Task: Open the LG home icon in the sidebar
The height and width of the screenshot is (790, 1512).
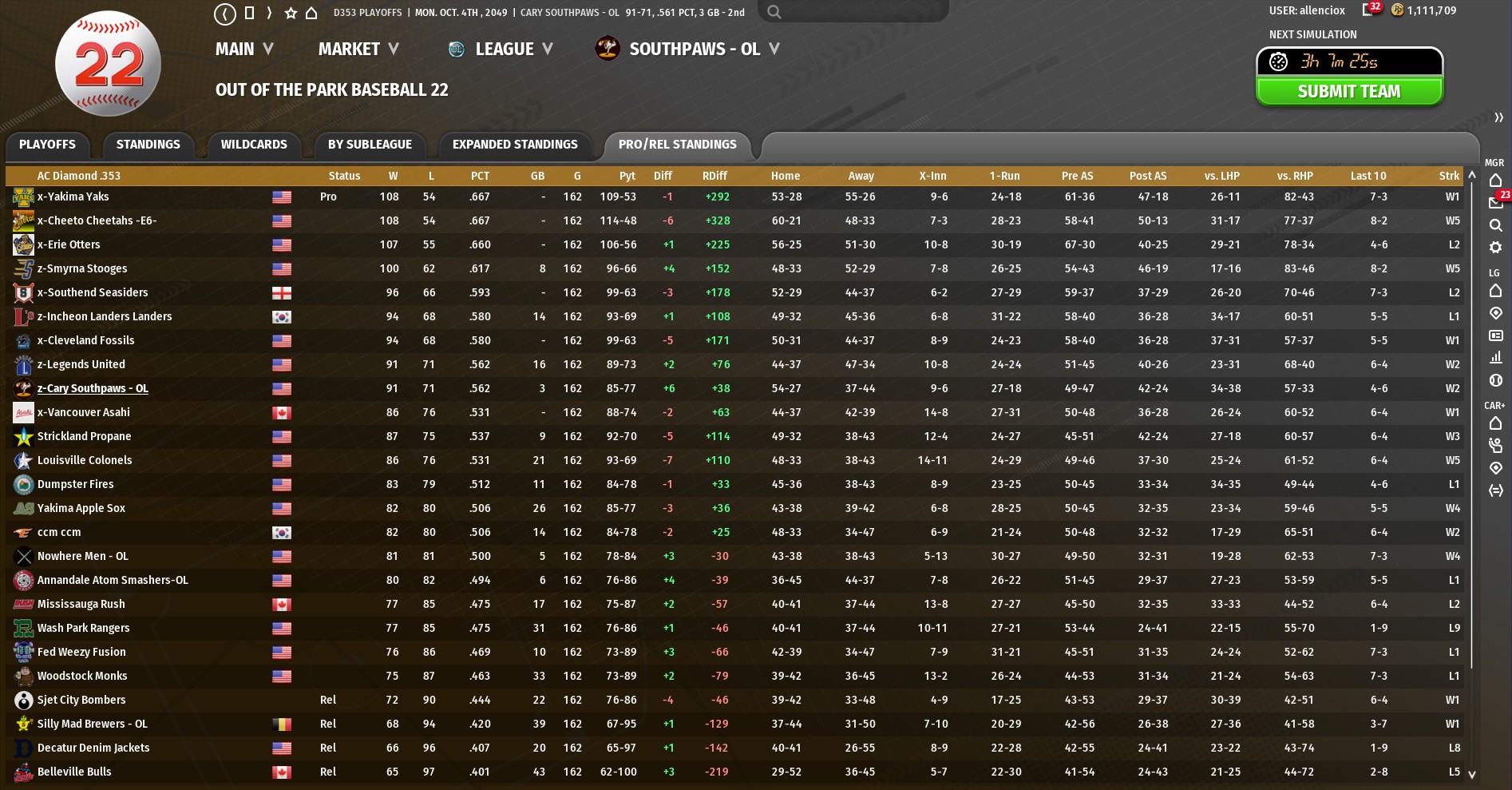Action: tap(1495, 291)
